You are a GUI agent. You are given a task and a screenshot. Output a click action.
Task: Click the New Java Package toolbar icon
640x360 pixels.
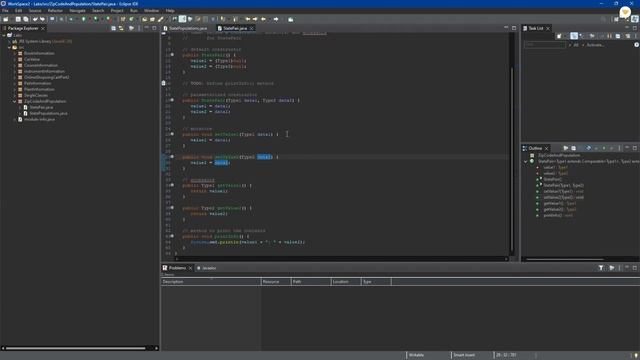123,19
